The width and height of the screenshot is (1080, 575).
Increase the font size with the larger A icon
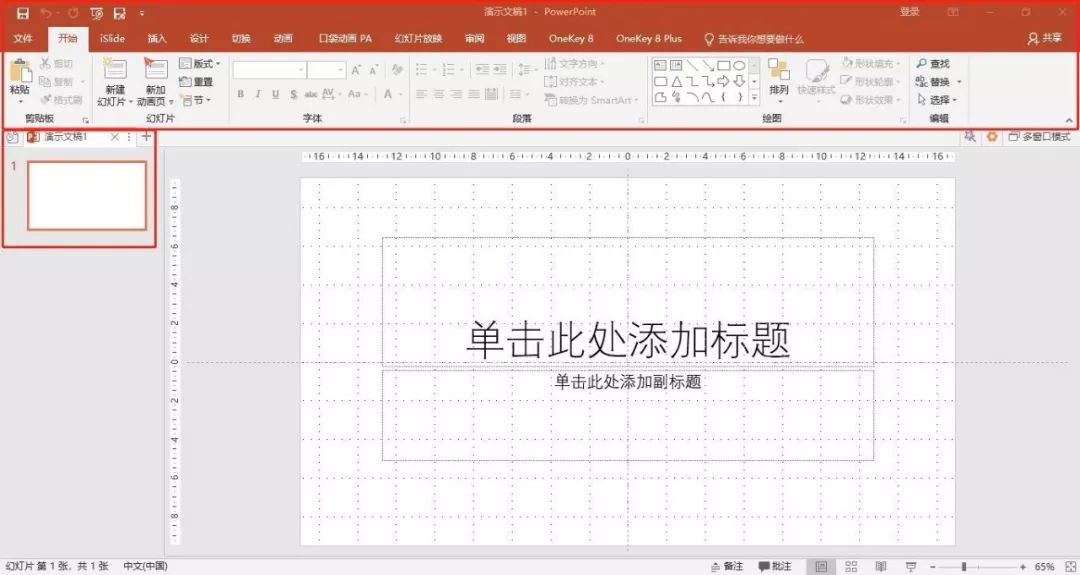(356, 70)
